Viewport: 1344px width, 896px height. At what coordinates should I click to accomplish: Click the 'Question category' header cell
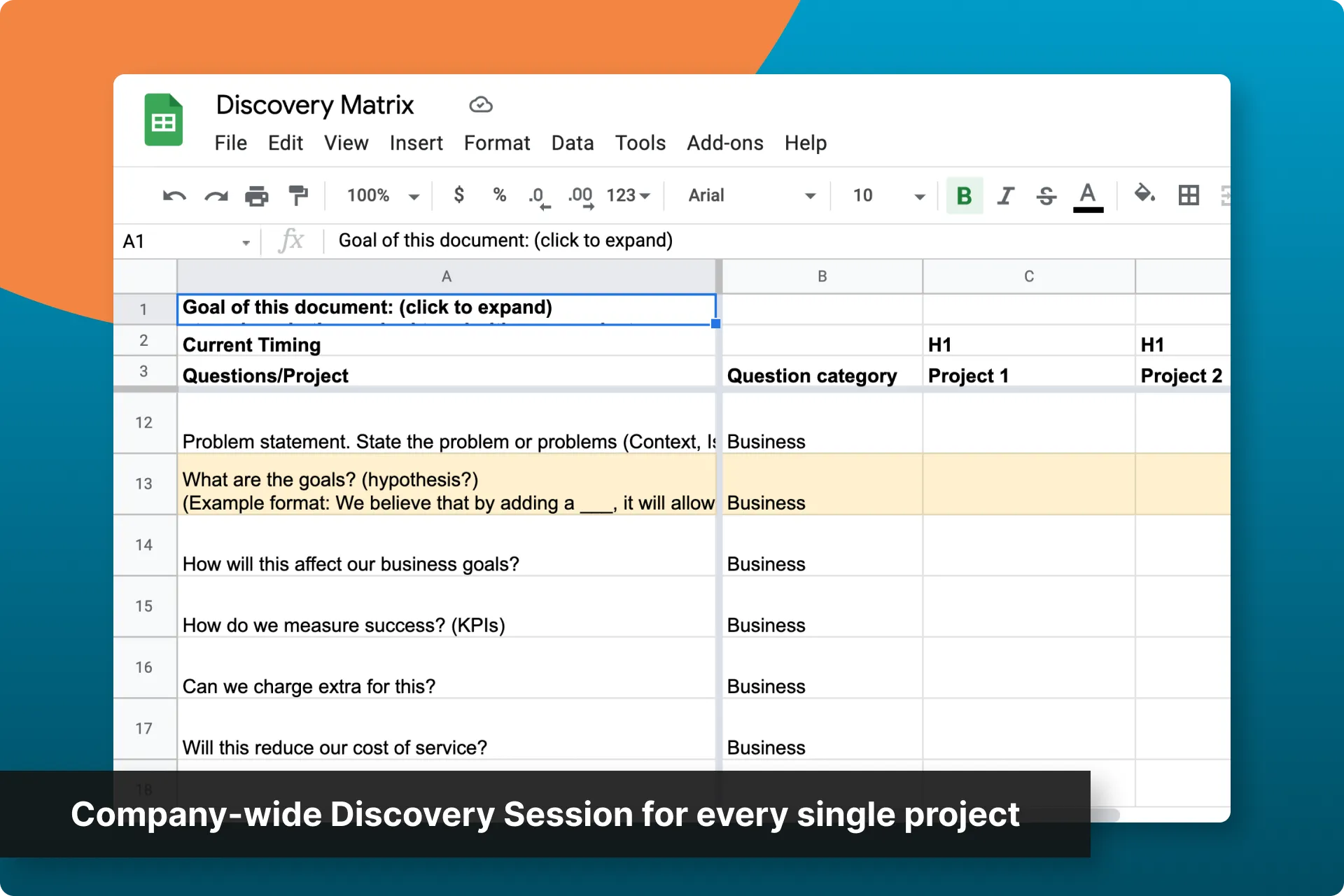pyautogui.click(x=822, y=372)
